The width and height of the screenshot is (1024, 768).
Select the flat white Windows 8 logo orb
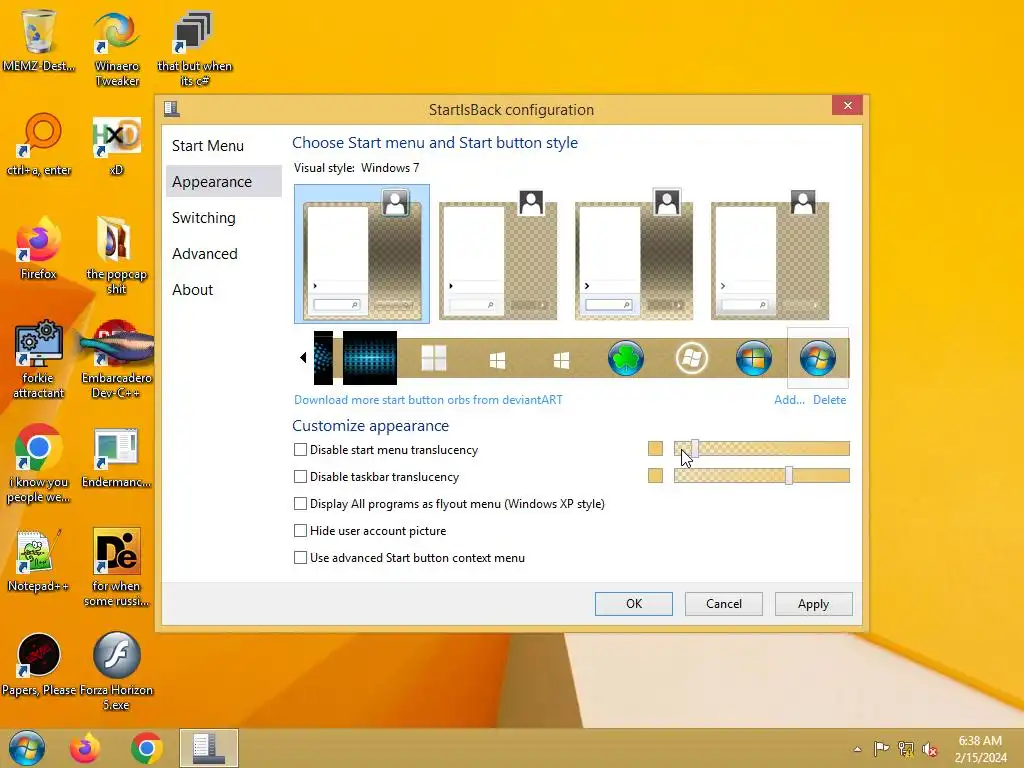coord(498,360)
